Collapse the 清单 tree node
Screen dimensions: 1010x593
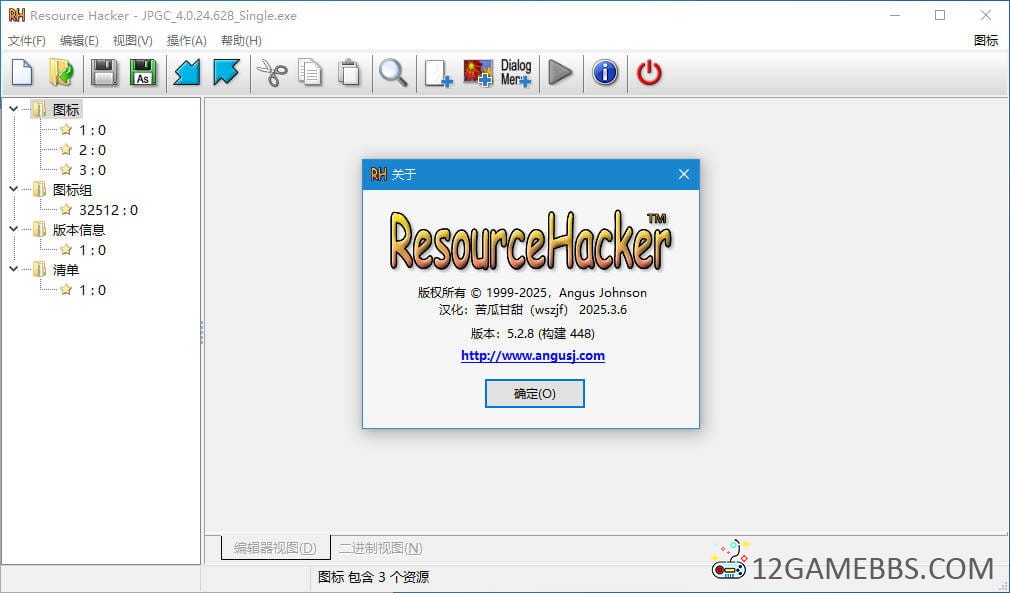tap(14, 269)
